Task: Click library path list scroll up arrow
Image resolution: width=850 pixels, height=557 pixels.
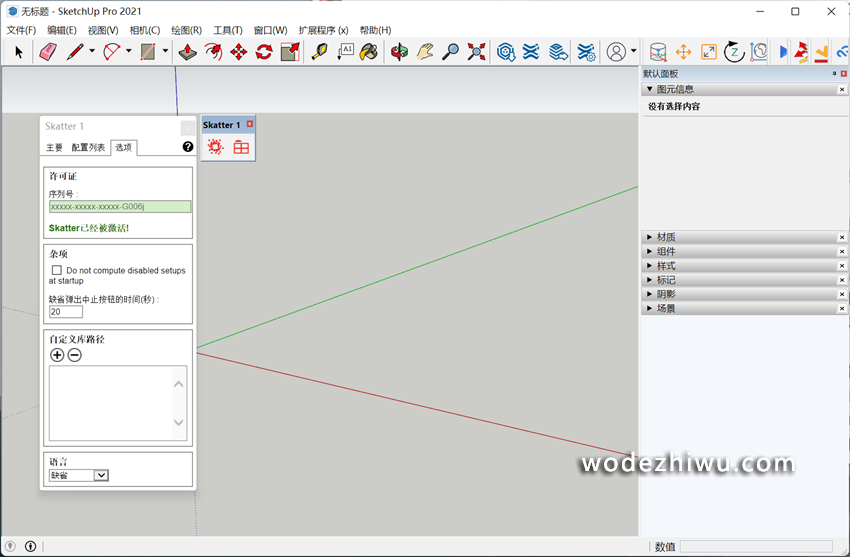Action: click(x=179, y=384)
